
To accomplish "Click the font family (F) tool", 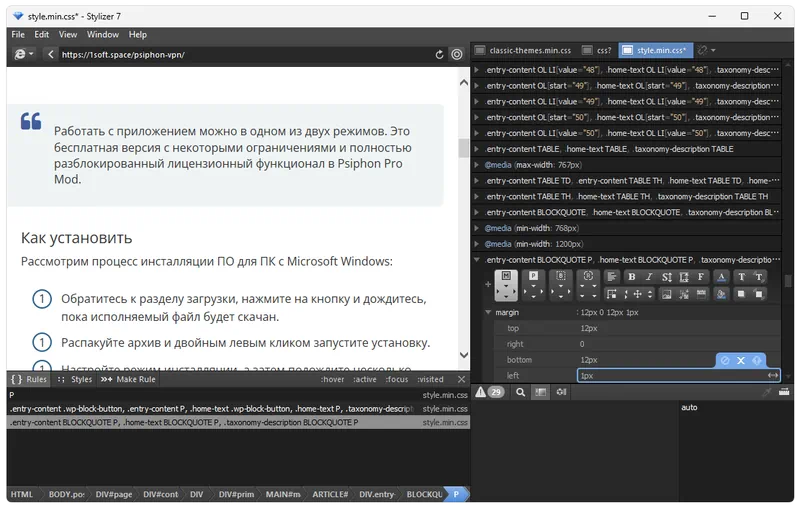I will pos(701,277).
